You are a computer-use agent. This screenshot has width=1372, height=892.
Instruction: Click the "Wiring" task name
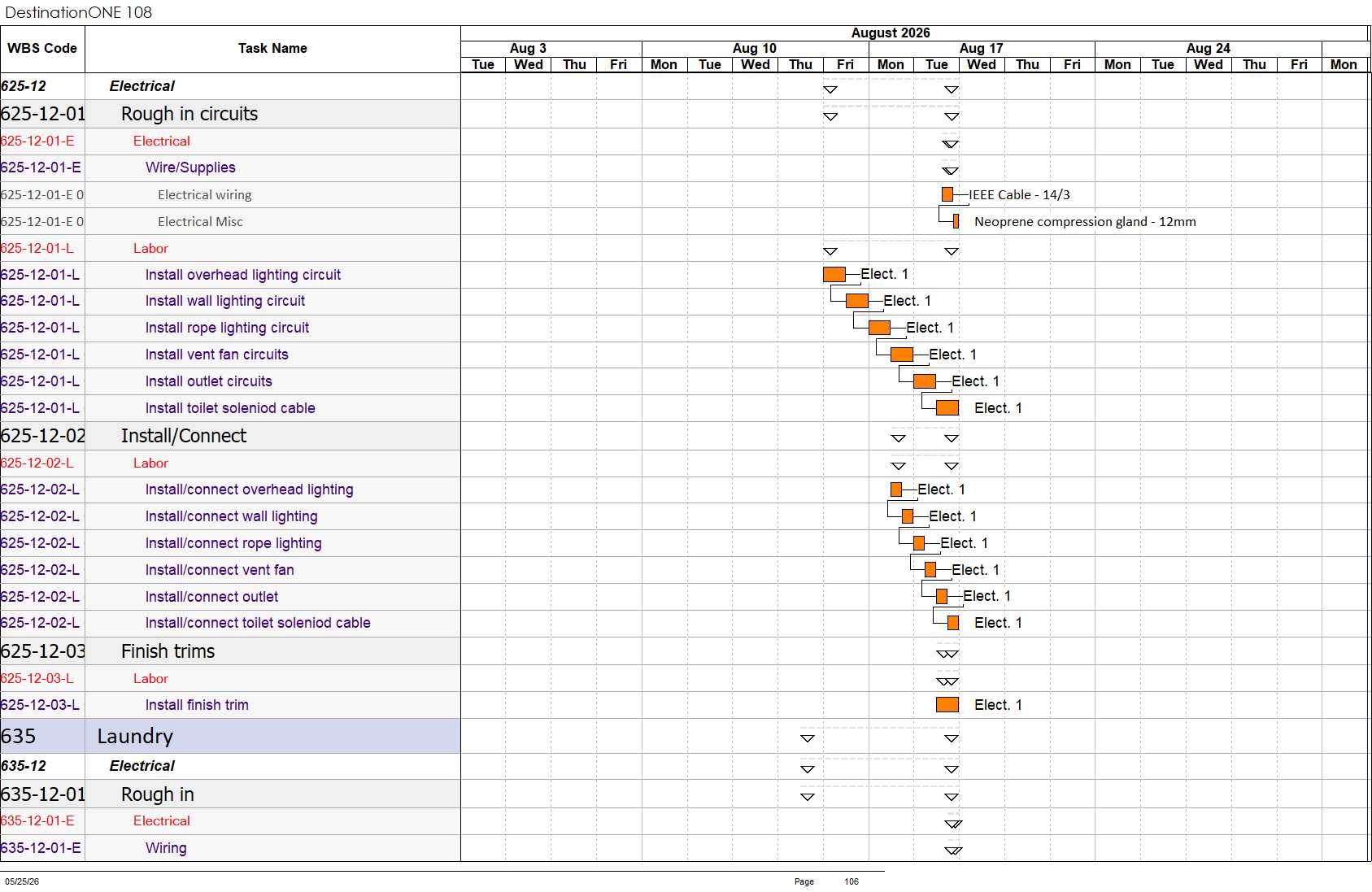pyautogui.click(x=166, y=848)
